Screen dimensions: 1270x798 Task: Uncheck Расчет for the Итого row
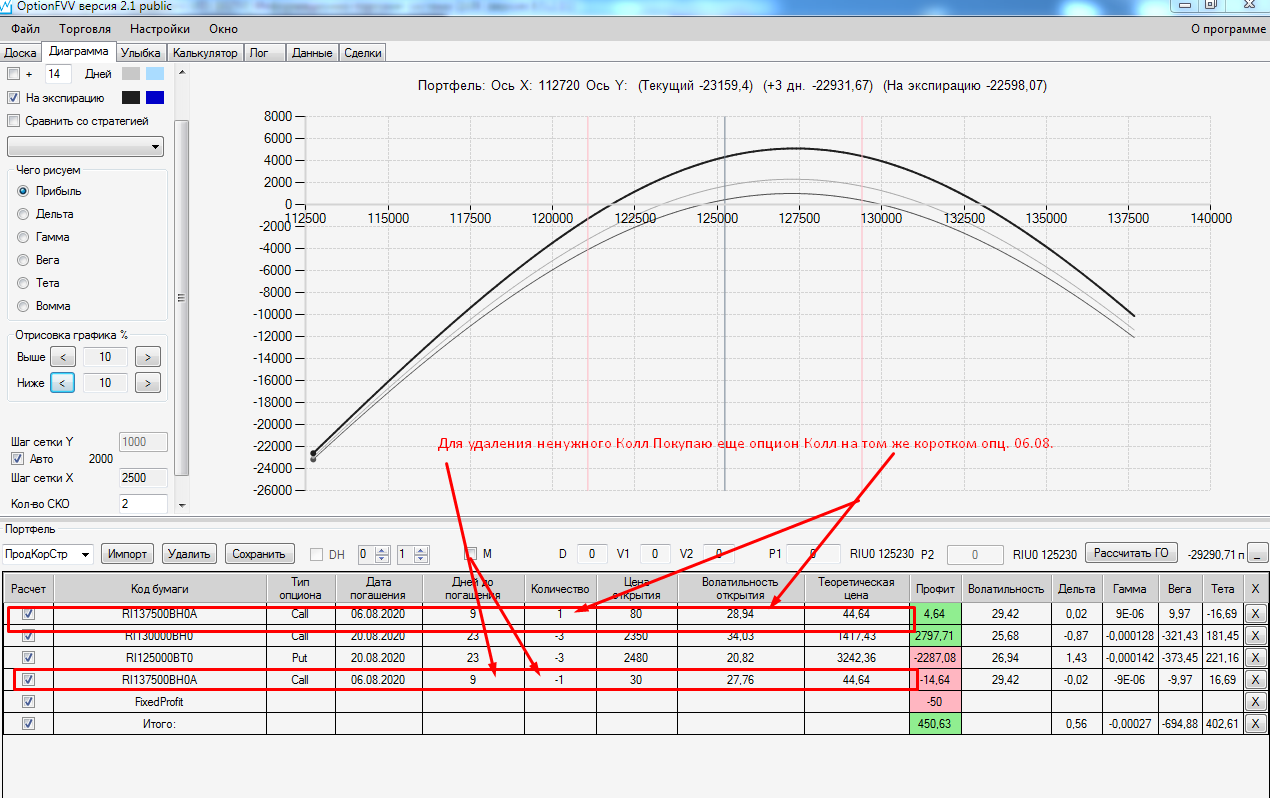(28, 724)
